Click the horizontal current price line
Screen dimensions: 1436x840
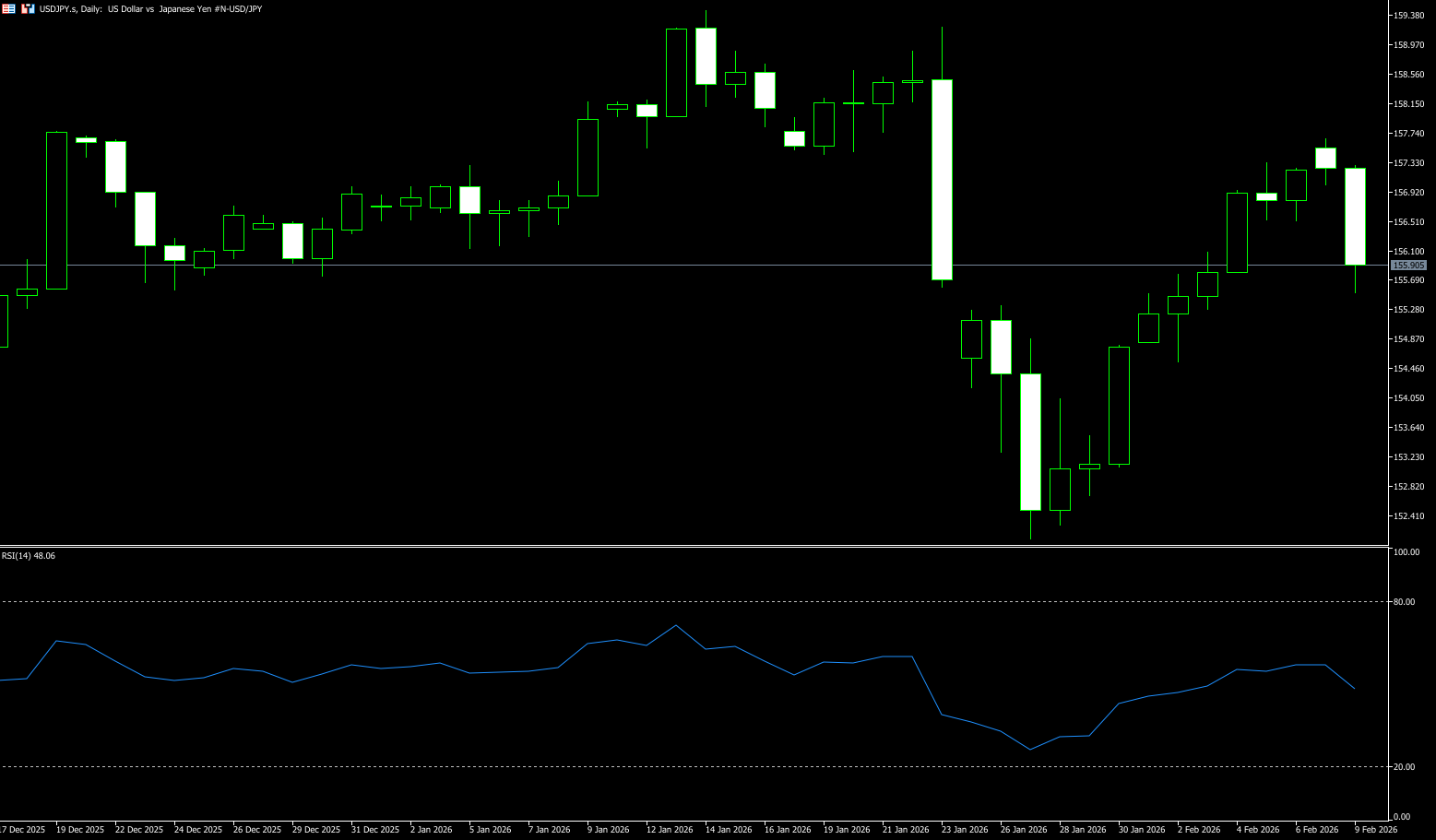(x=646, y=266)
